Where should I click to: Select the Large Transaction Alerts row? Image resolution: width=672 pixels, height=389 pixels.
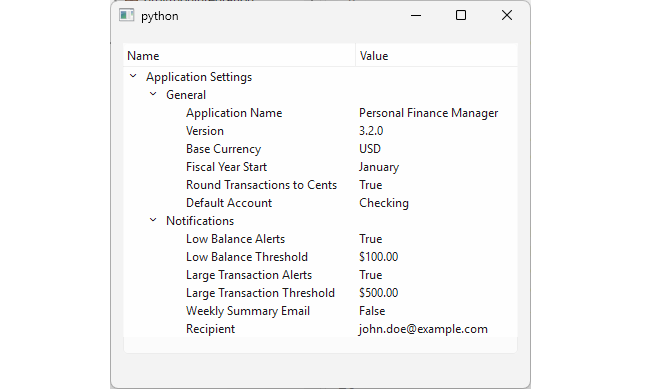[x=320, y=275]
